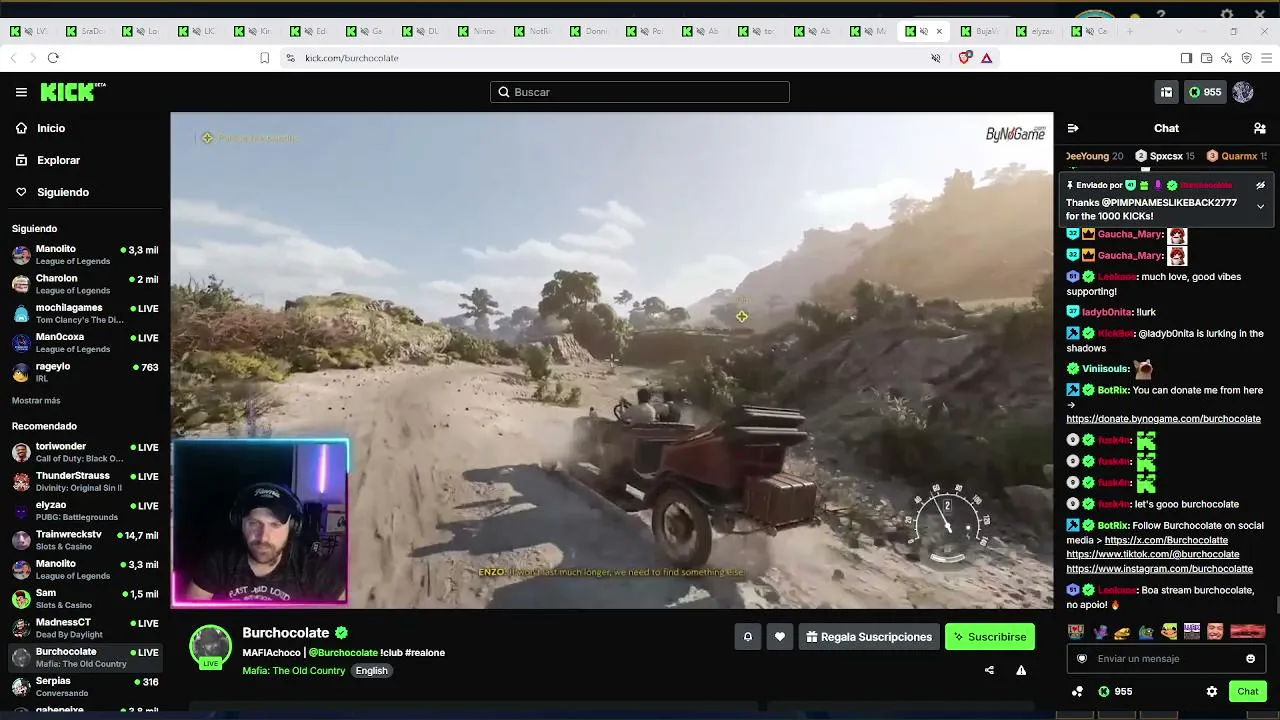The image size is (1280, 720).
Task: Bookmark this page in the address bar
Action: [x=264, y=58]
